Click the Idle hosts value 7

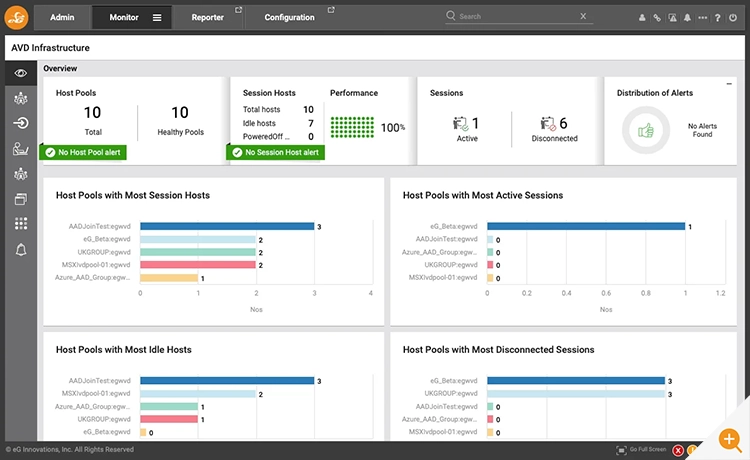click(x=311, y=123)
